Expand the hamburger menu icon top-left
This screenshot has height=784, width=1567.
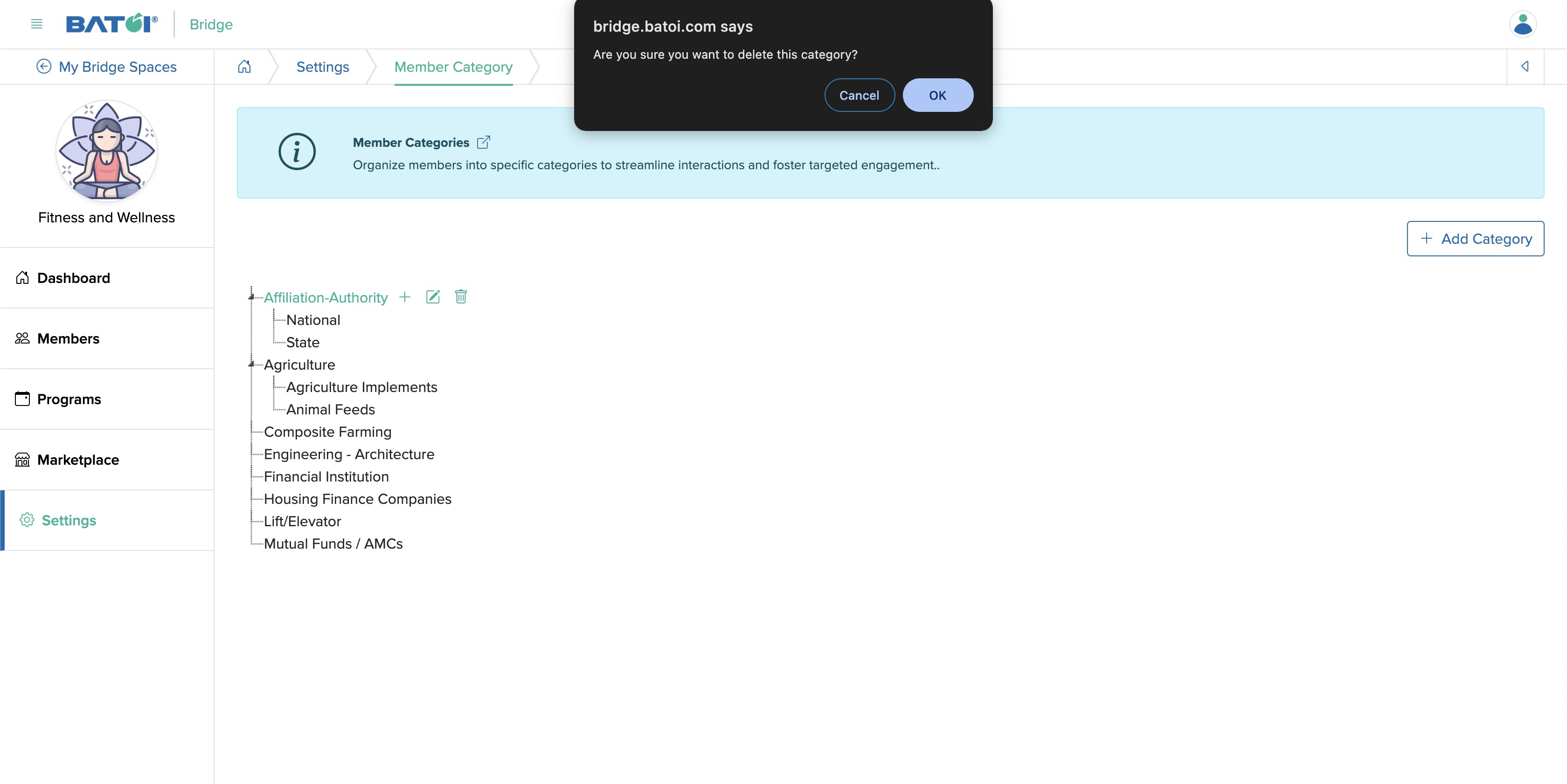(x=36, y=24)
